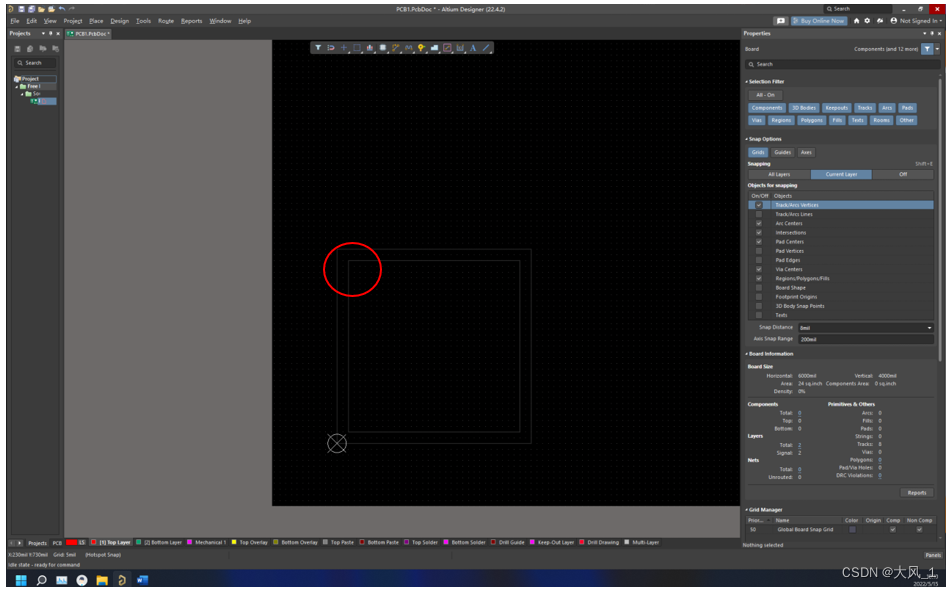952x589 pixels.
Task: Switch to the PCB1.PcbDoc document tab
Action: (89, 34)
